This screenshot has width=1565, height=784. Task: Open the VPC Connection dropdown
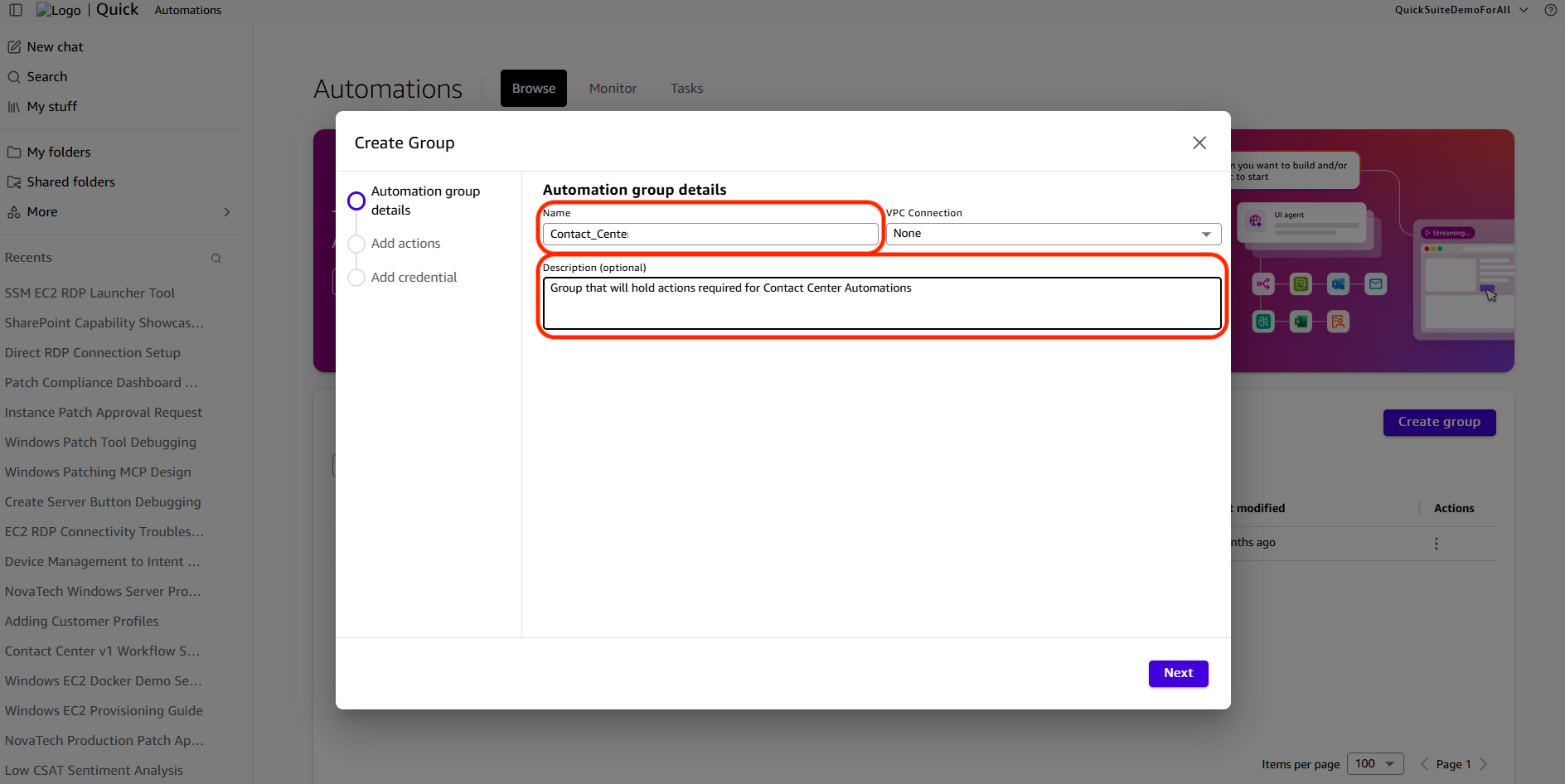coord(1054,234)
